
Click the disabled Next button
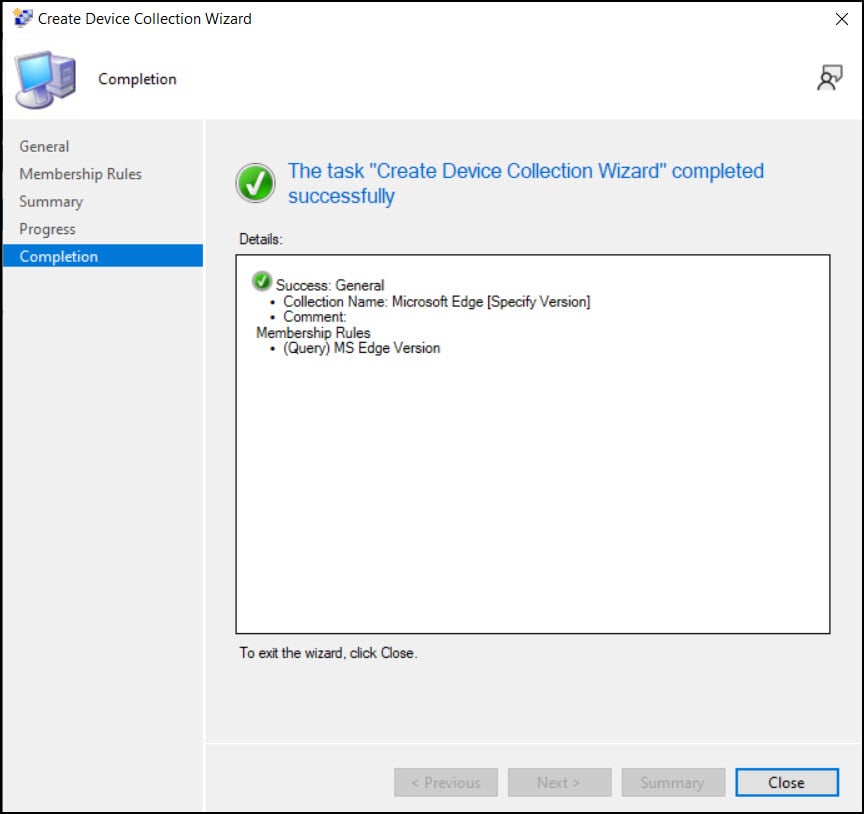coord(559,782)
